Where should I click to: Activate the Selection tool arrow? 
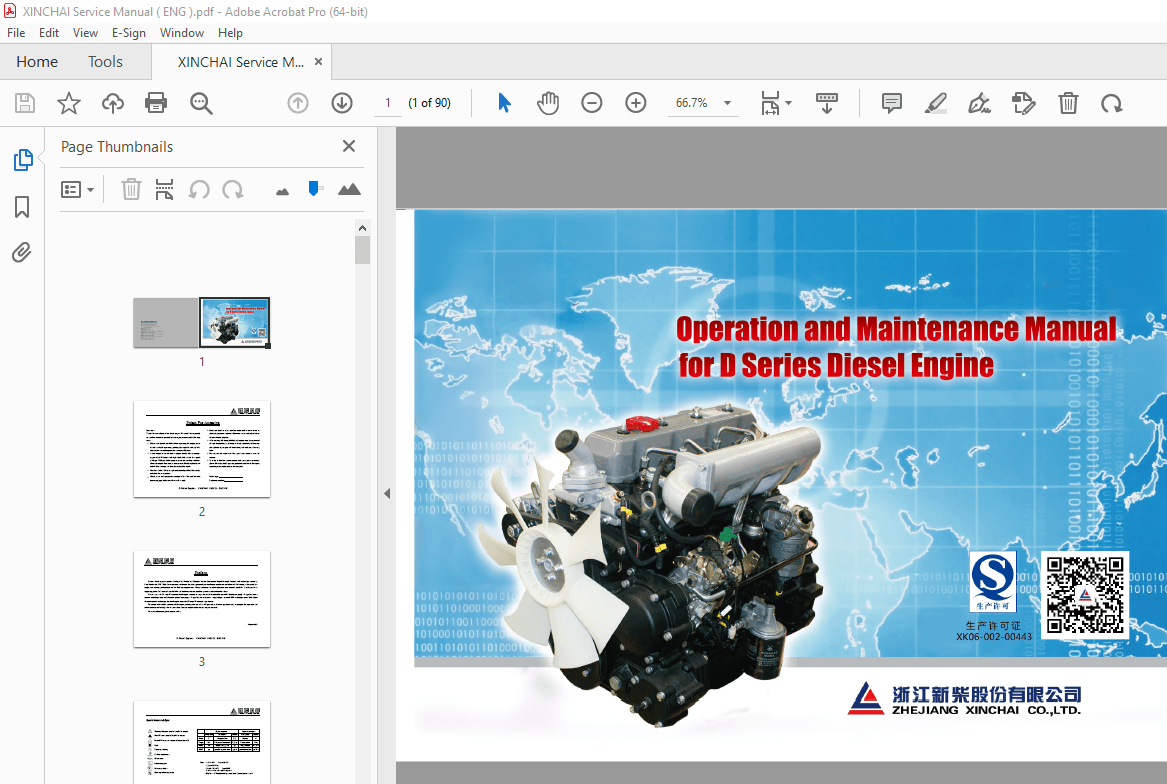pos(505,102)
